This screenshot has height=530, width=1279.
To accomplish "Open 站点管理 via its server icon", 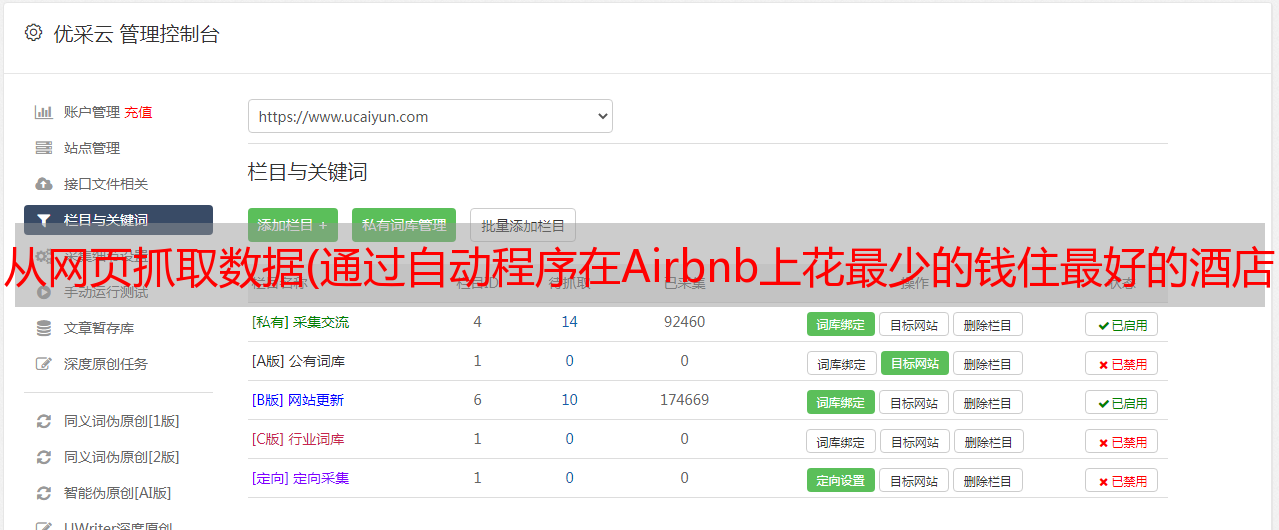I will pos(43,148).
